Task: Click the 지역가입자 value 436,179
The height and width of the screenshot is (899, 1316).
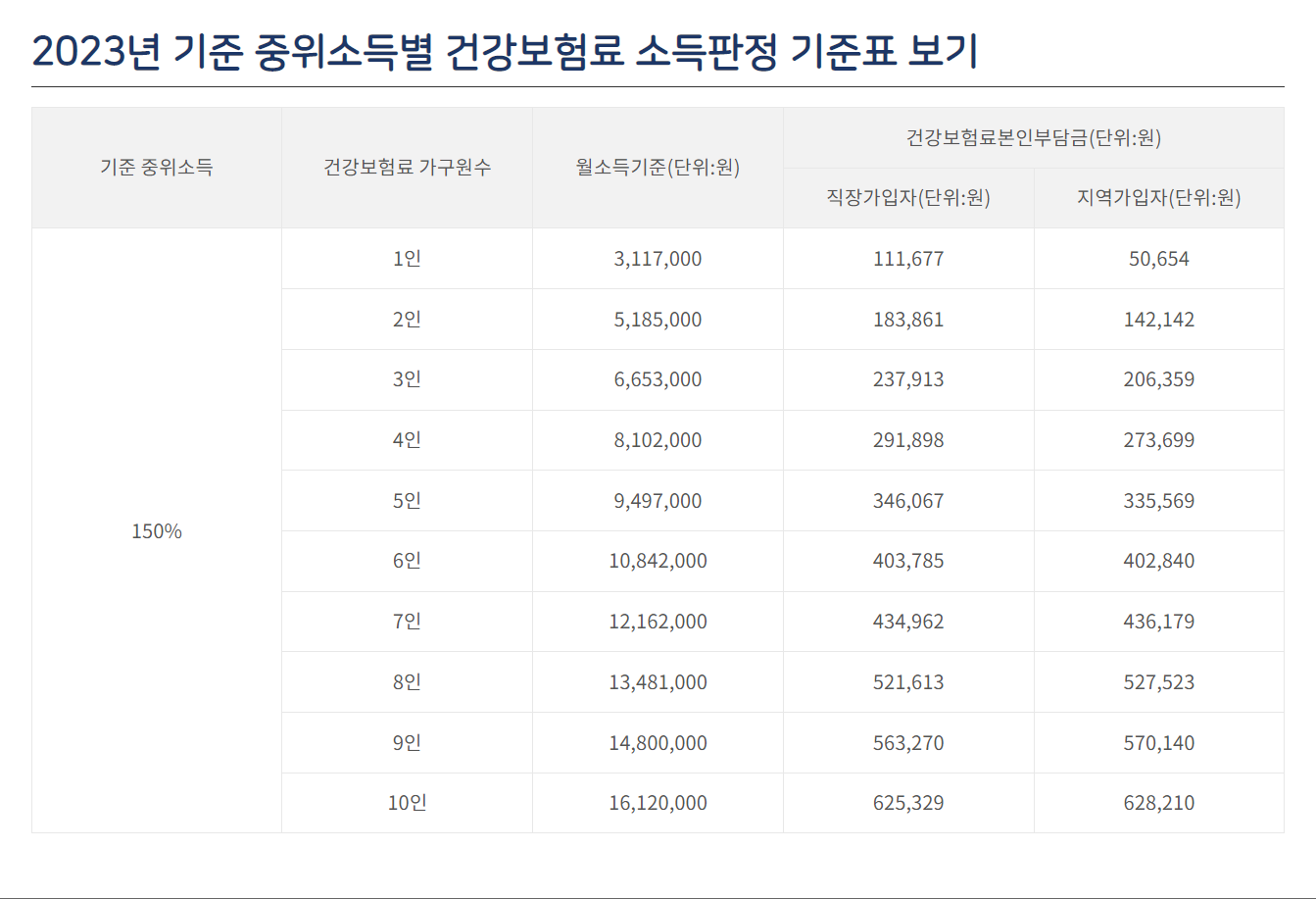Action: 1159,622
